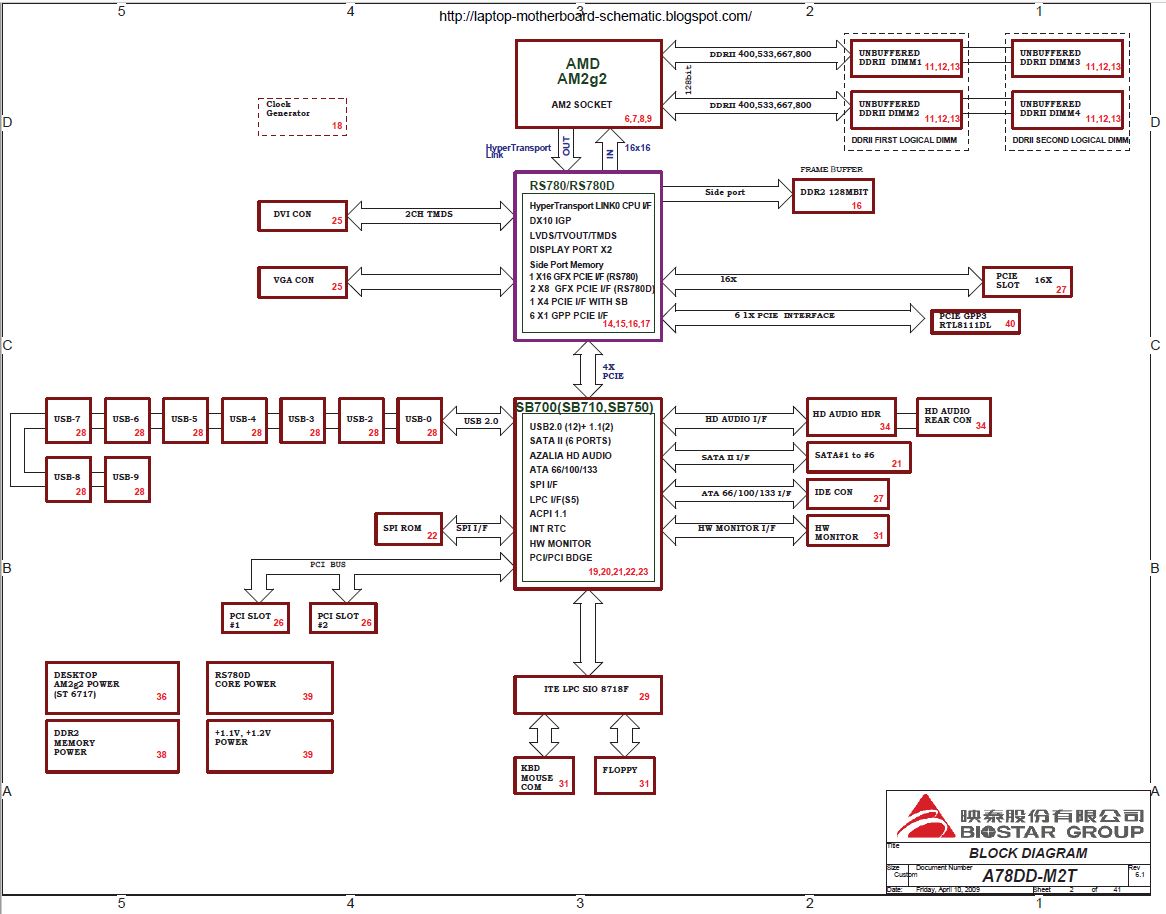Select the USB-9 block
The image size is (1166, 914).
point(126,478)
